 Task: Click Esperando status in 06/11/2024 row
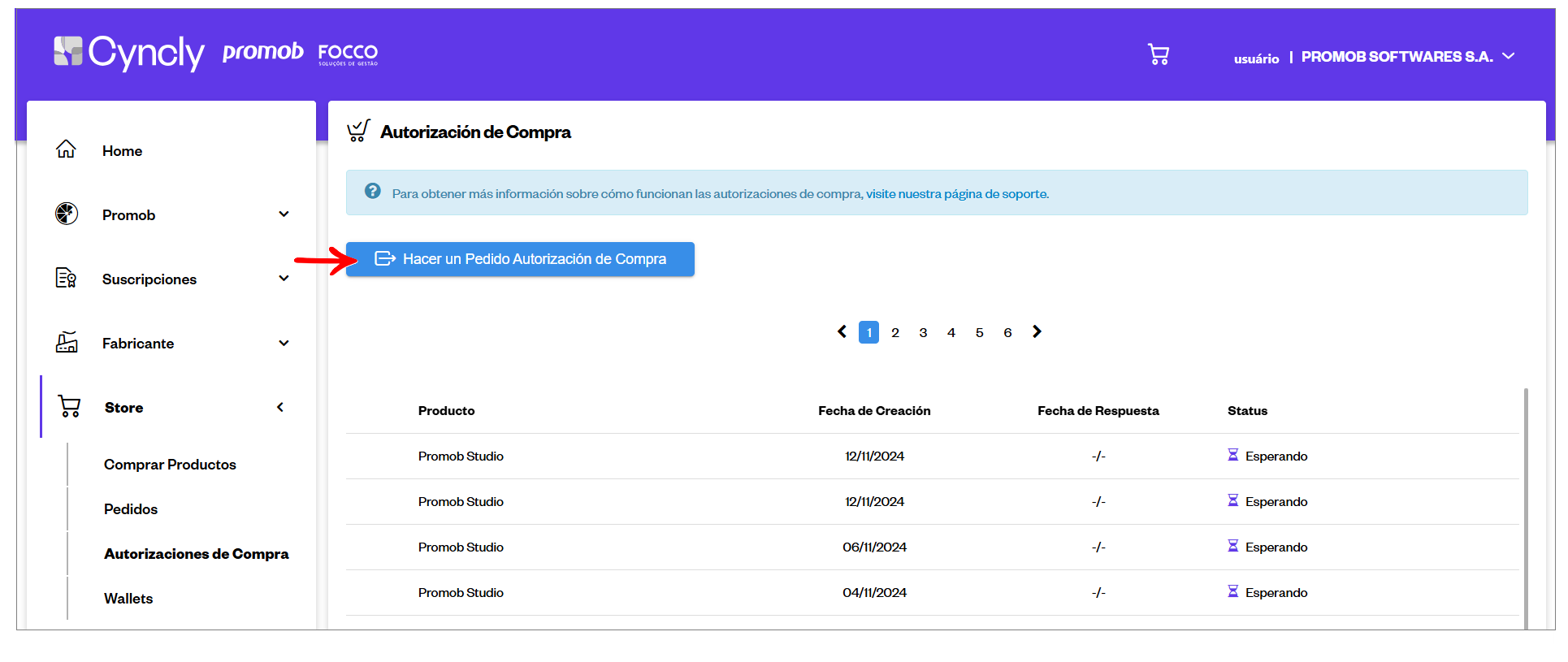pos(1276,547)
